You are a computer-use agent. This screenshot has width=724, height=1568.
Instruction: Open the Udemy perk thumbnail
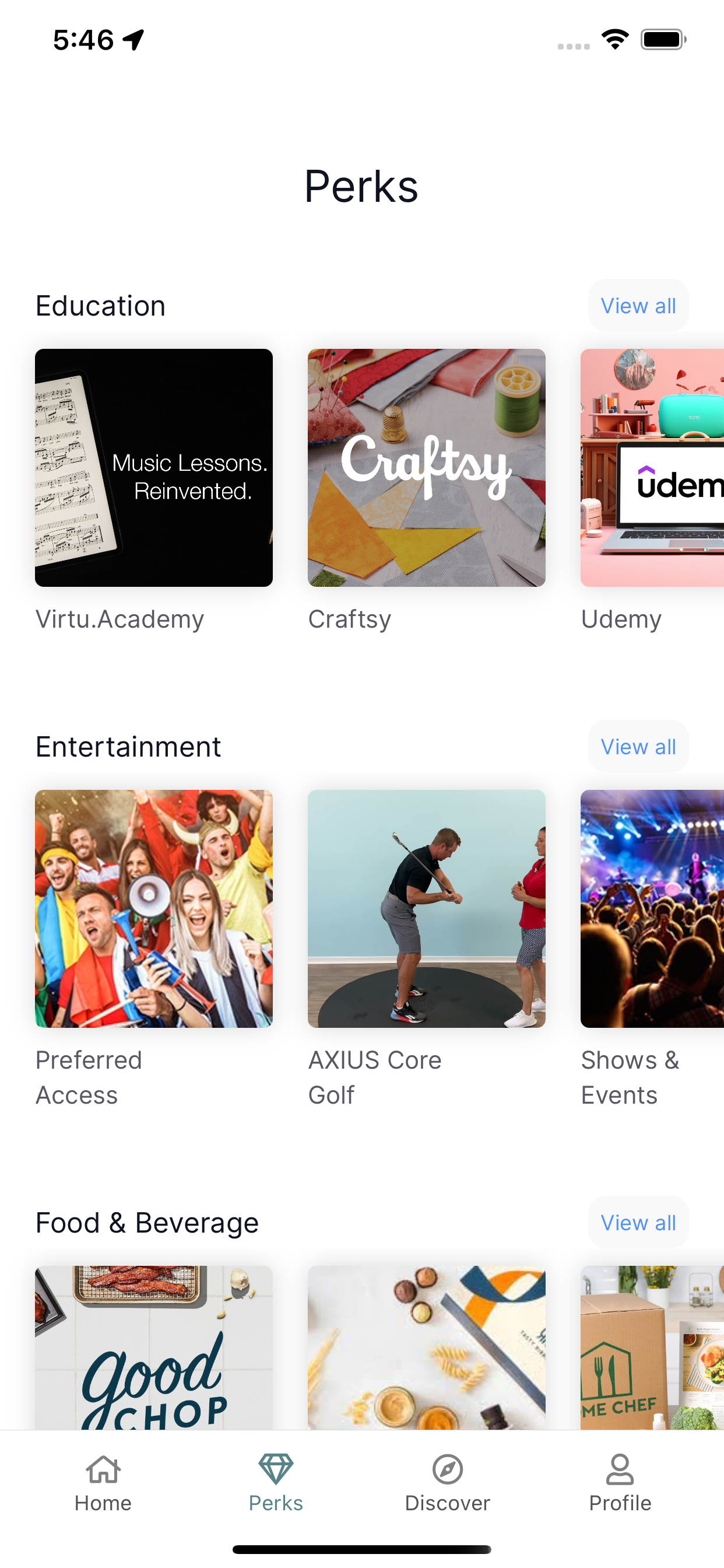pyautogui.click(x=652, y=467)
